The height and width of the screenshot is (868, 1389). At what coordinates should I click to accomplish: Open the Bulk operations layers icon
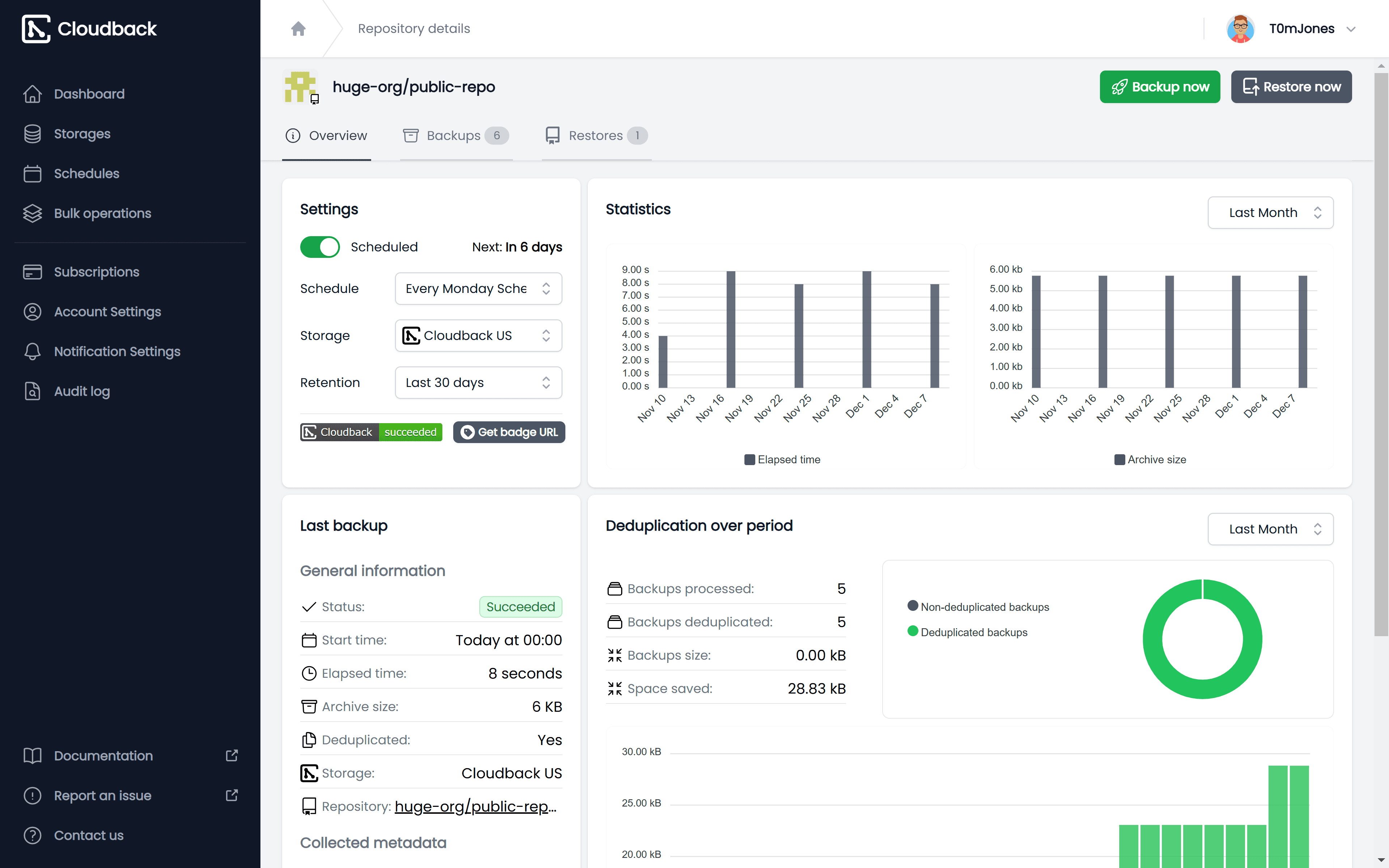(x=32, y=213)
